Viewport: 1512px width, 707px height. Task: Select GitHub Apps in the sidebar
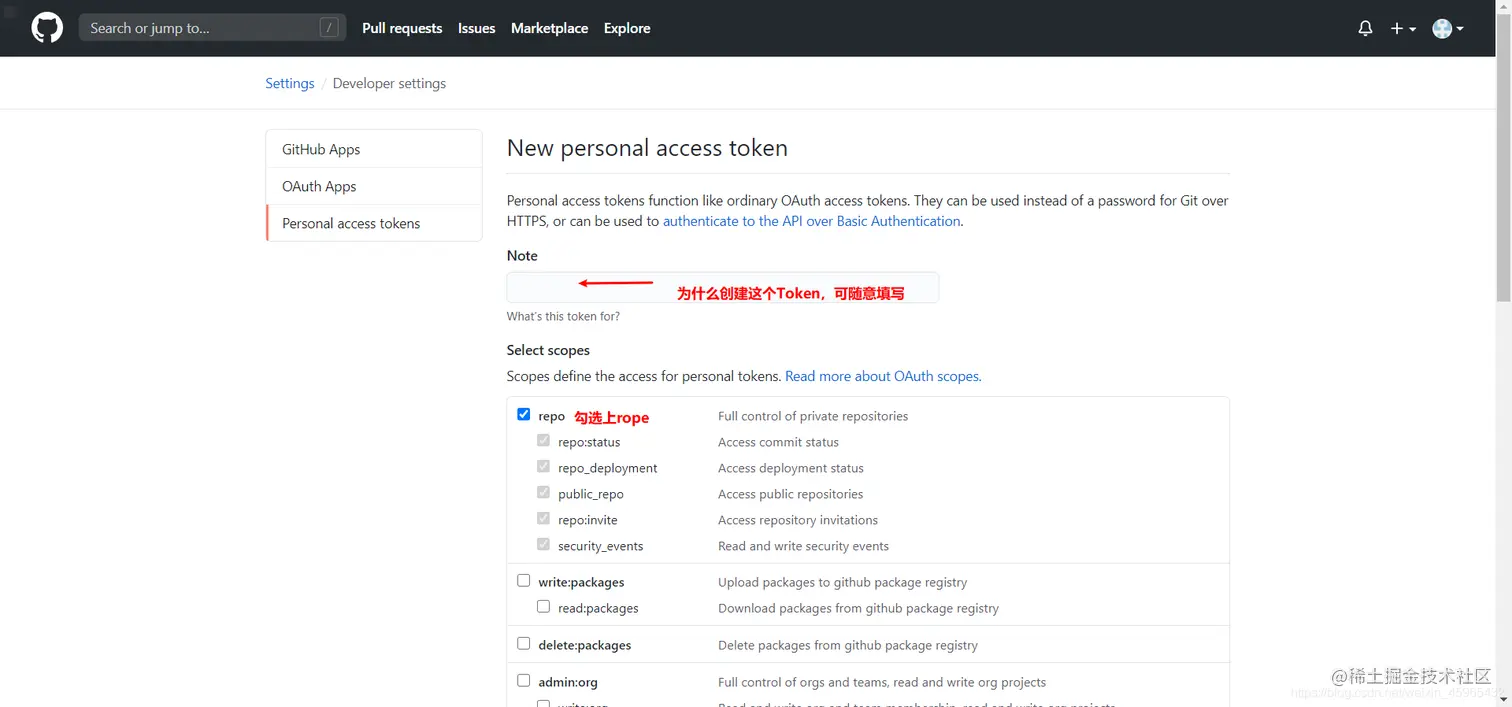pyautogui.click(x=321, y=149)
